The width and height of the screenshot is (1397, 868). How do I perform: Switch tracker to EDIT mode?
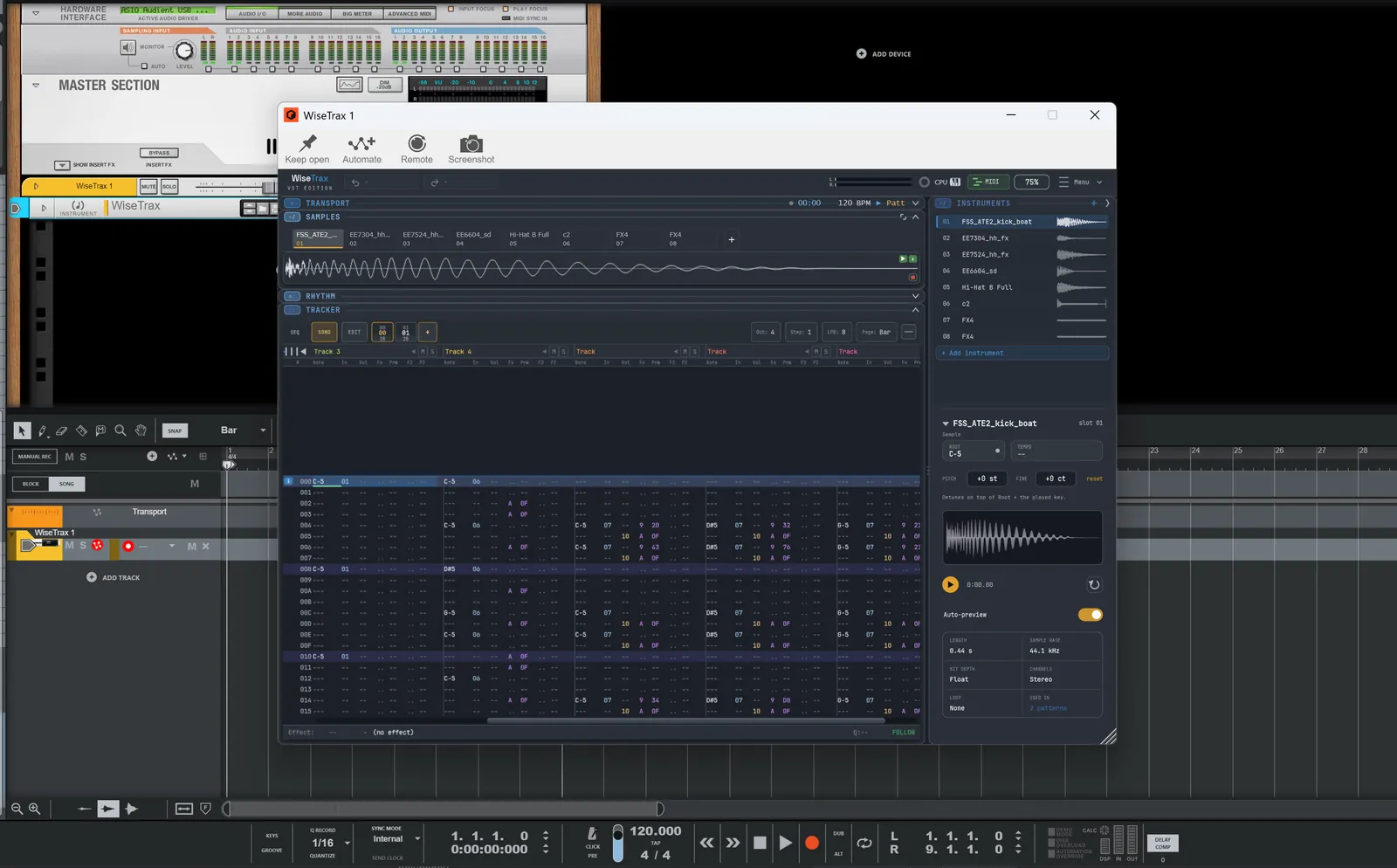tap(354, 332)
